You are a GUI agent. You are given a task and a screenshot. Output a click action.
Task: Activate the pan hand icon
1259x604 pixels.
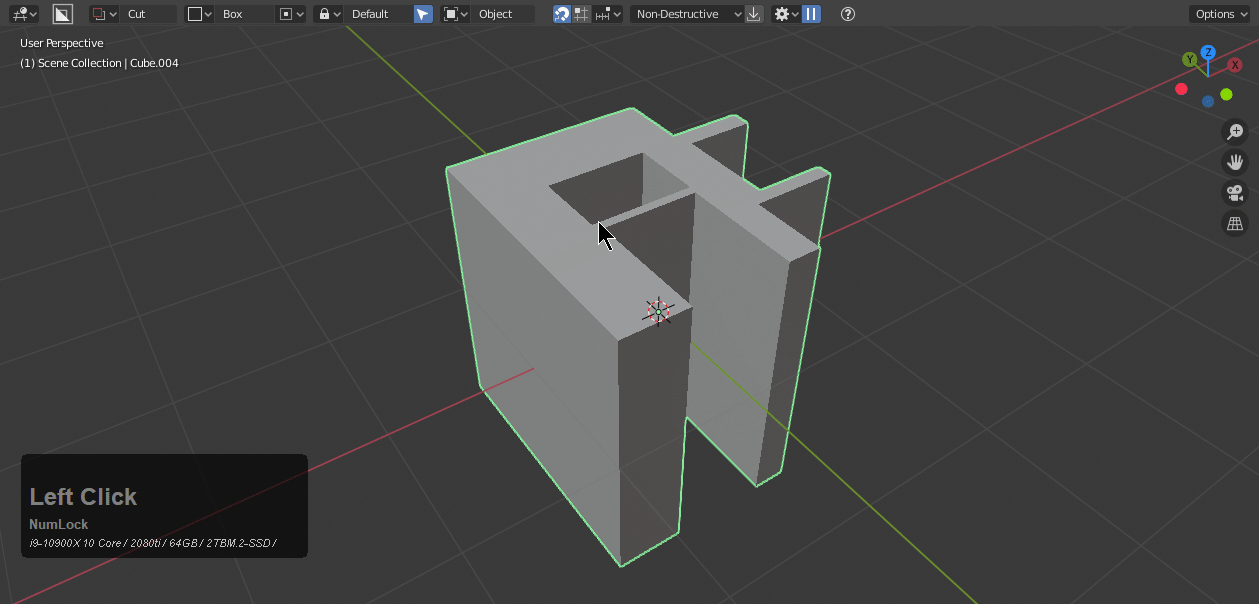[1235, 161]
